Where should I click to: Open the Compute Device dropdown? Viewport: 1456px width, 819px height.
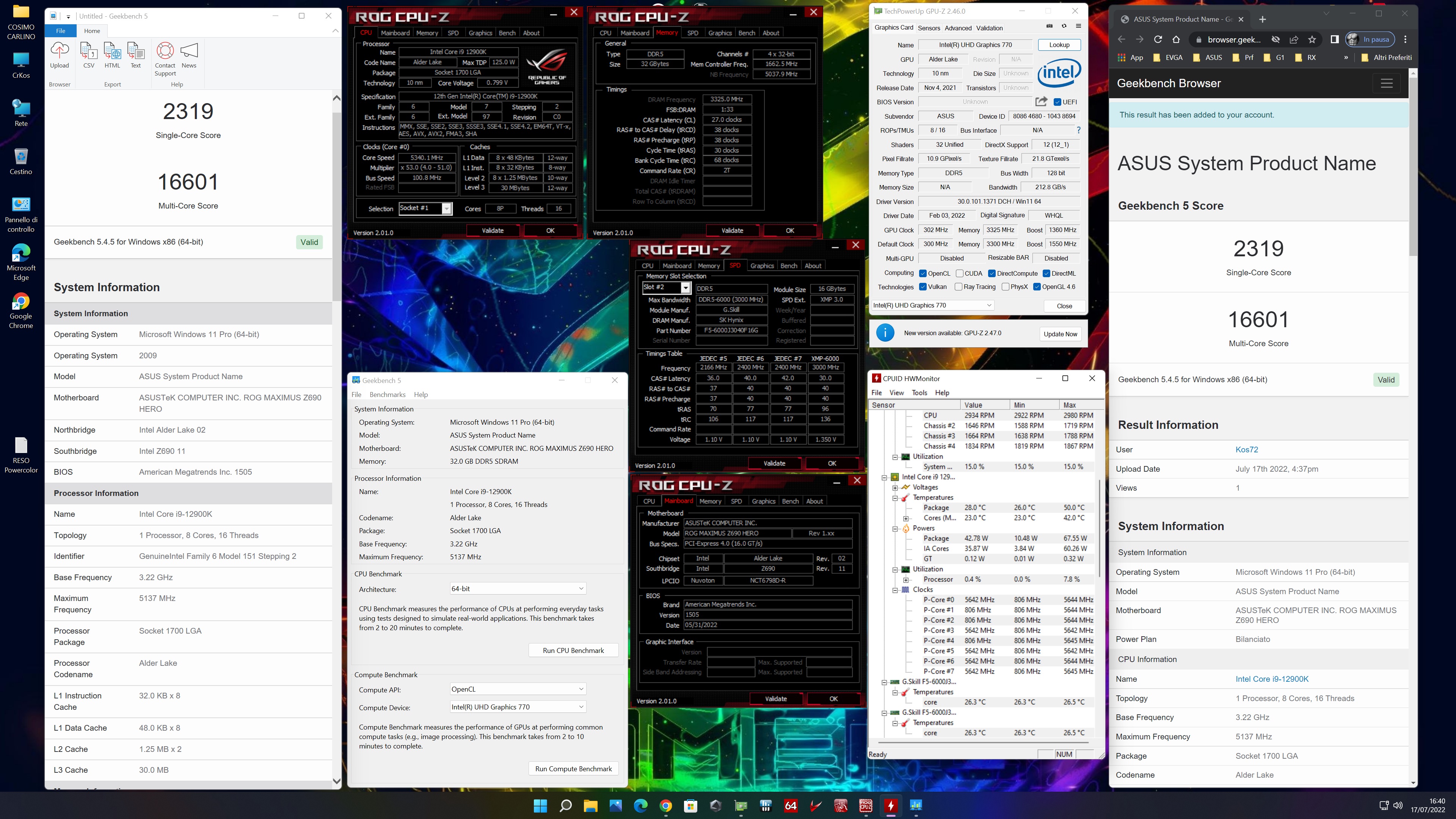(x=517, y=707)
